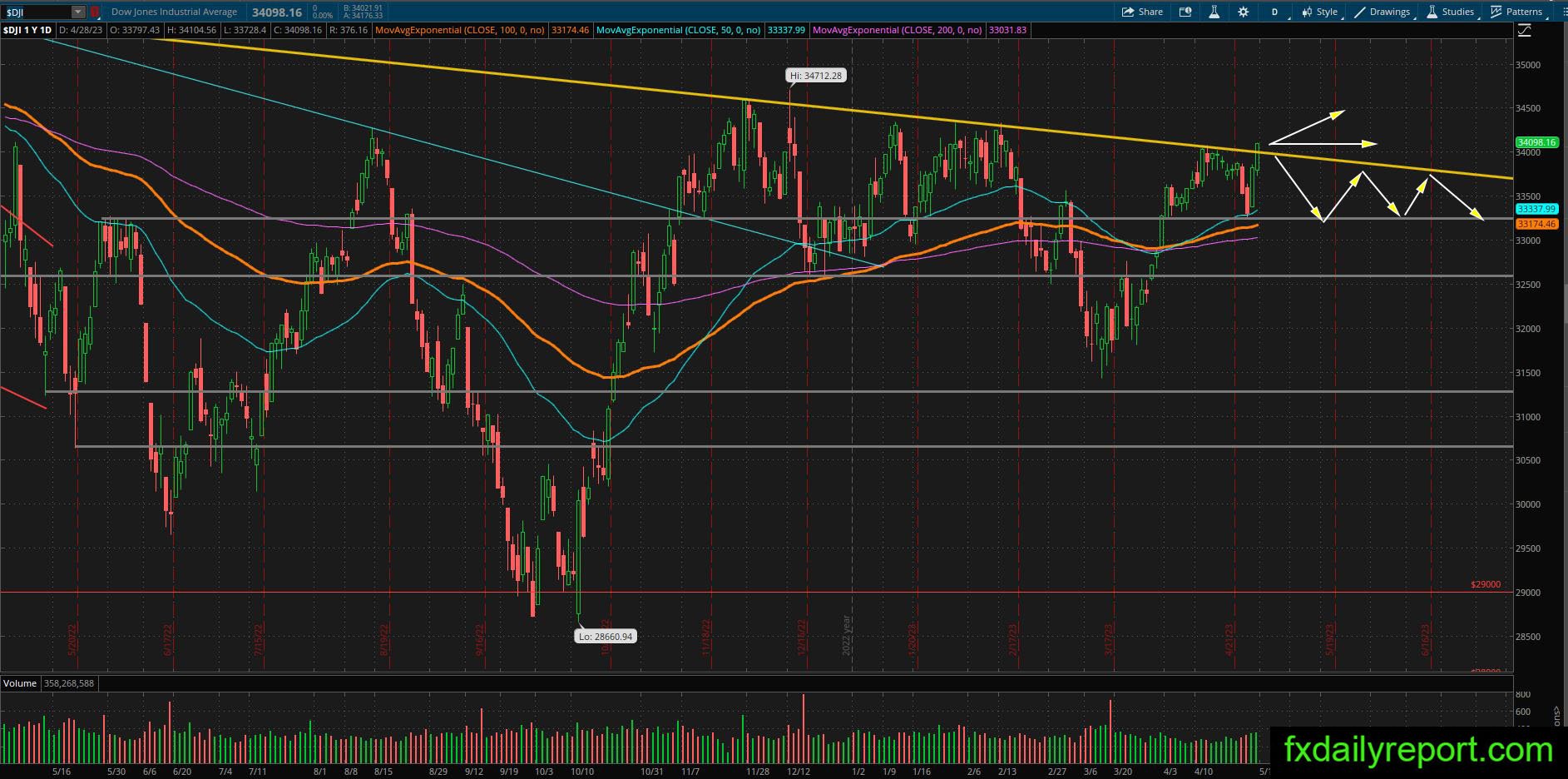Click the 2/13 date on the time axis

[x=1007, y=772]
